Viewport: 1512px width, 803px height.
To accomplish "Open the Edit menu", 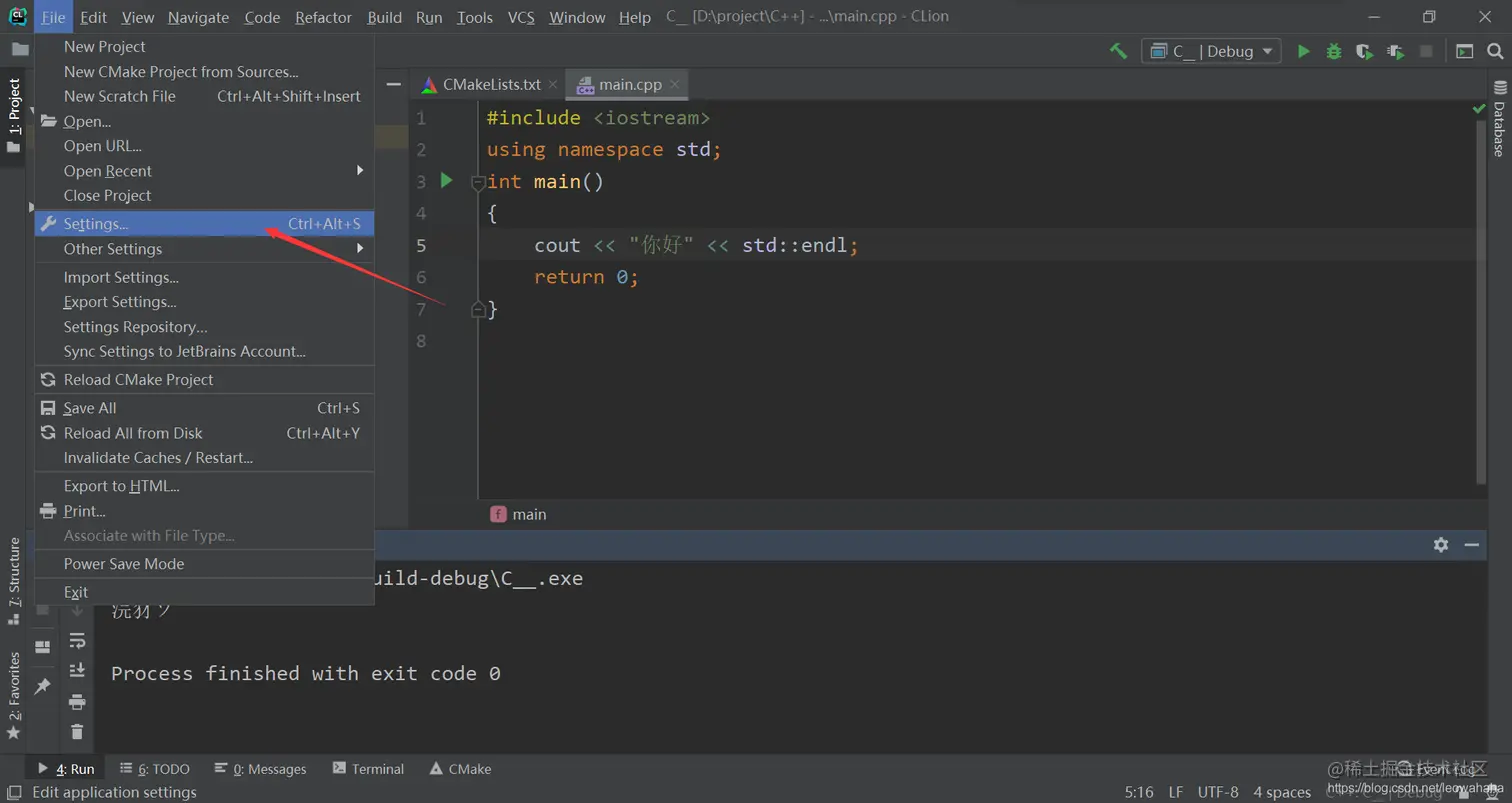I will pyautogui.click(x=93, y=17).
